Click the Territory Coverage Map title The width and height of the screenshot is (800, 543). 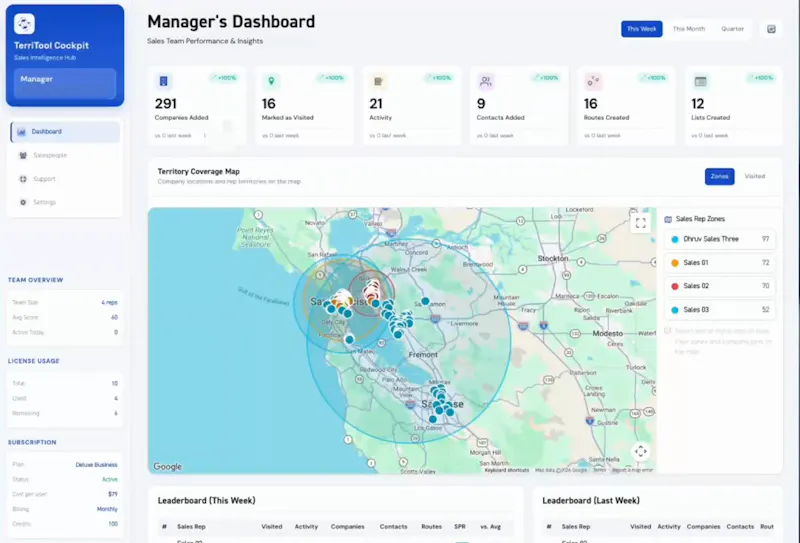click(198, 171)
